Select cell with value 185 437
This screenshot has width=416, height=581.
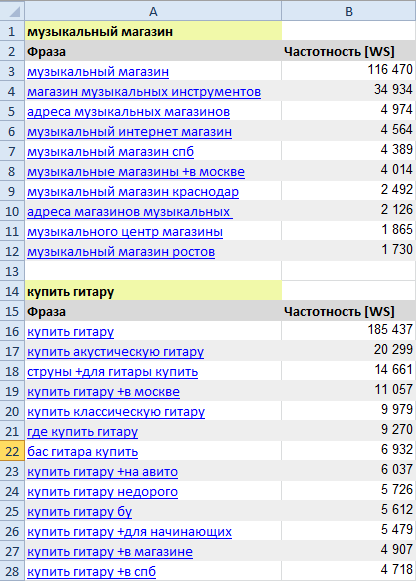(348, 331)
